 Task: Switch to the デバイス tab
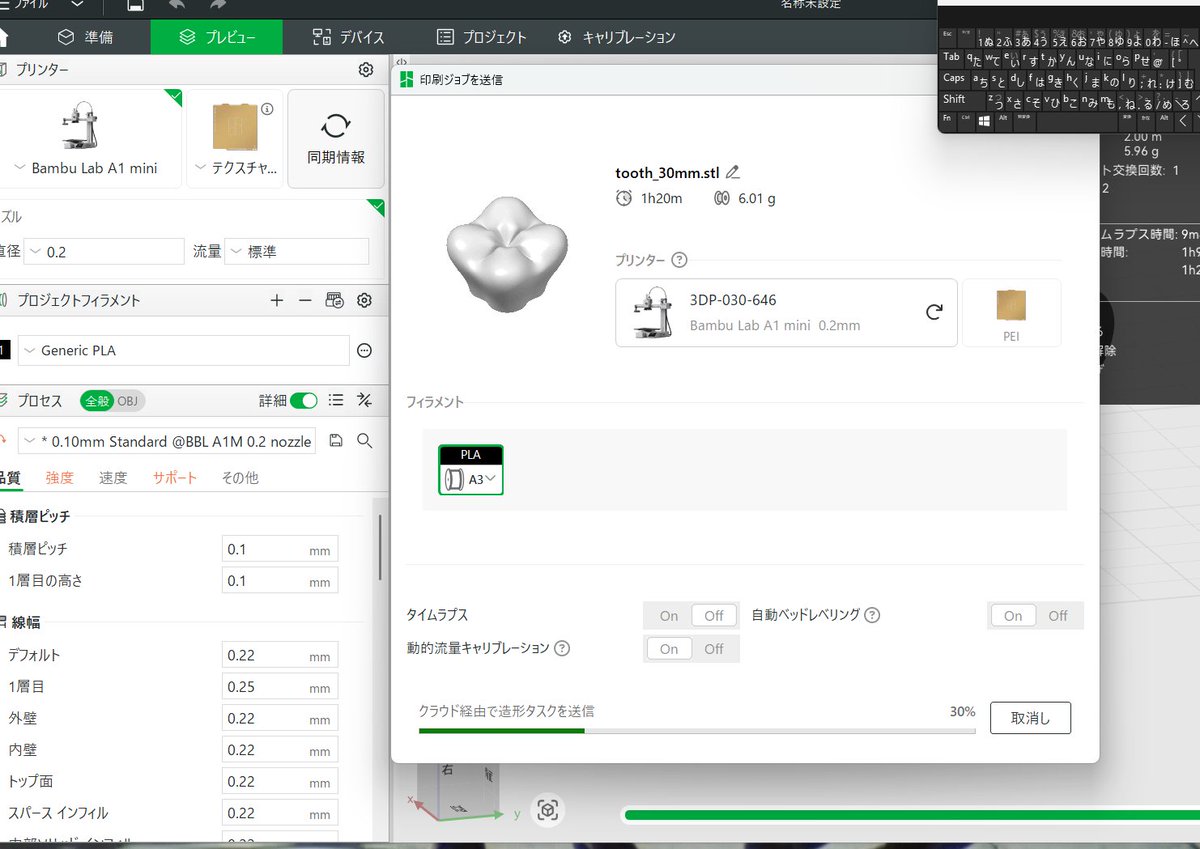(349, 37)
